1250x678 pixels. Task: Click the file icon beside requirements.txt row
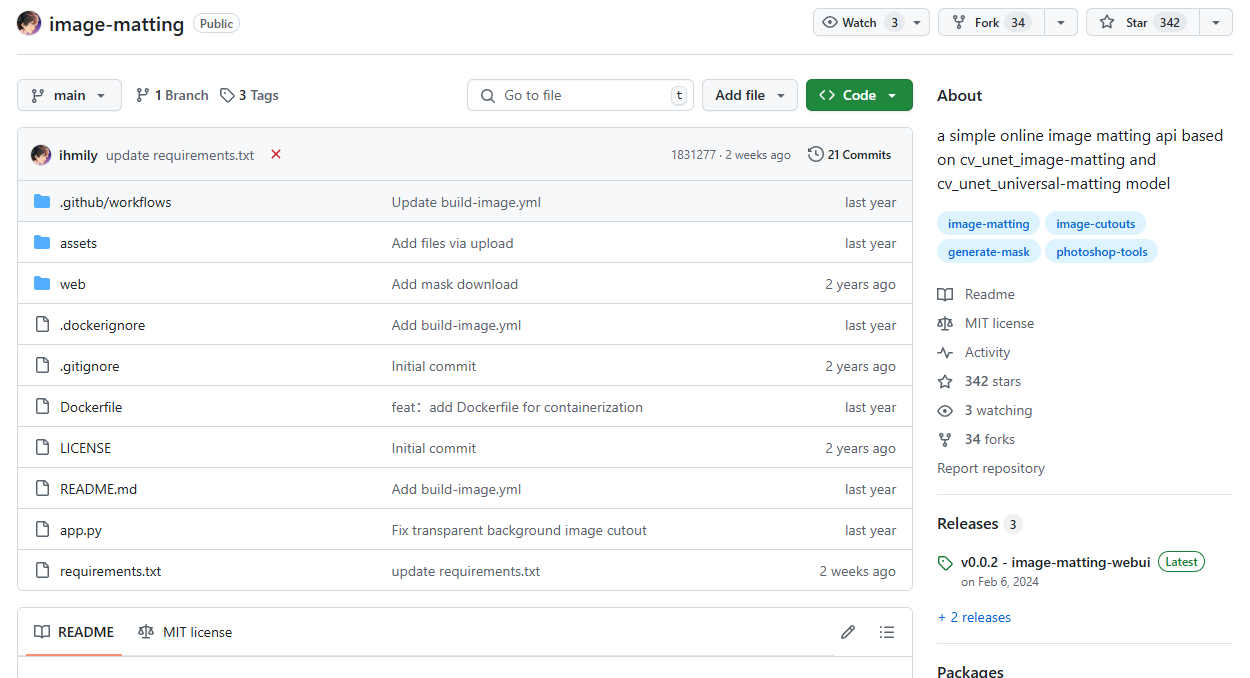point(42,571)
